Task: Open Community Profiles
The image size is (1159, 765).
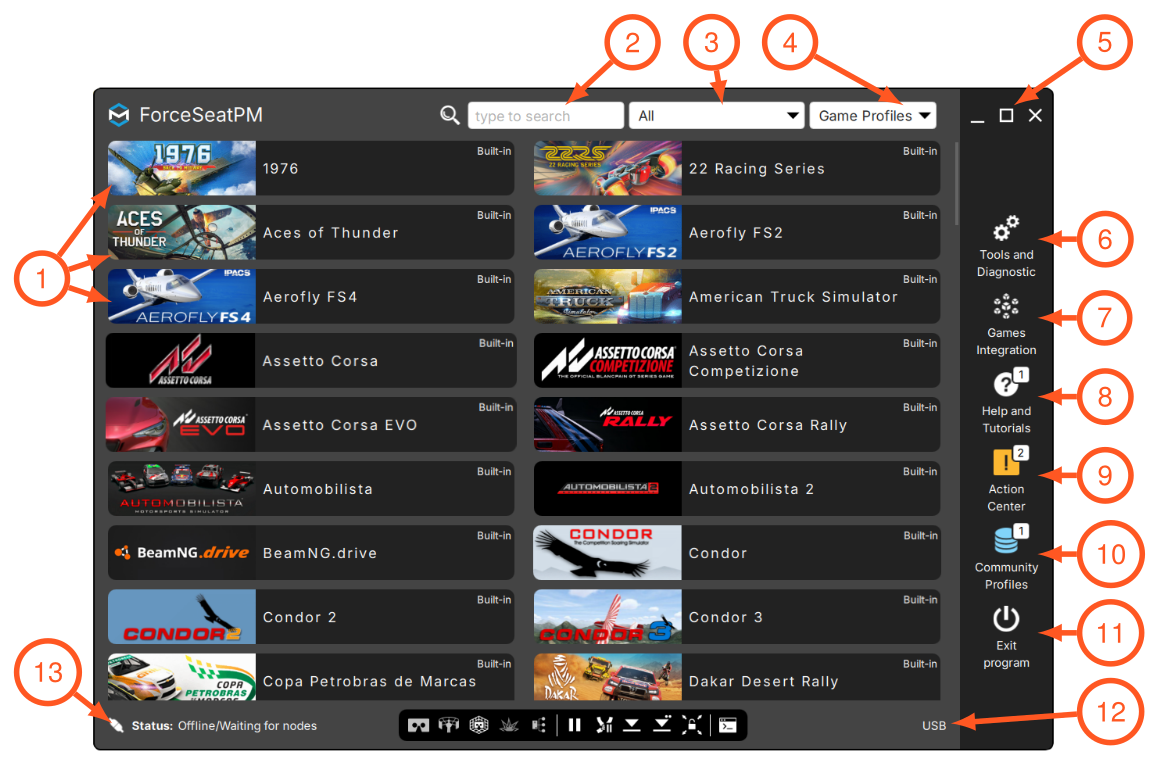Action: coord(1005,560)
